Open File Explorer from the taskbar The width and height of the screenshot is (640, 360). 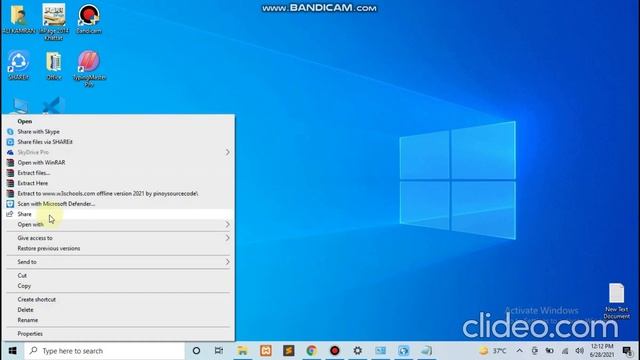pos(242,351)
